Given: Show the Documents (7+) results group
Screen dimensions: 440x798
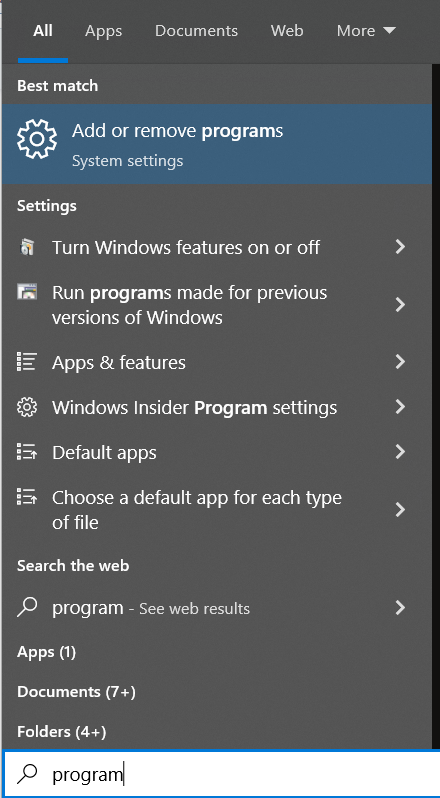Looking at the screenshot, I should [x=76, y=692].
